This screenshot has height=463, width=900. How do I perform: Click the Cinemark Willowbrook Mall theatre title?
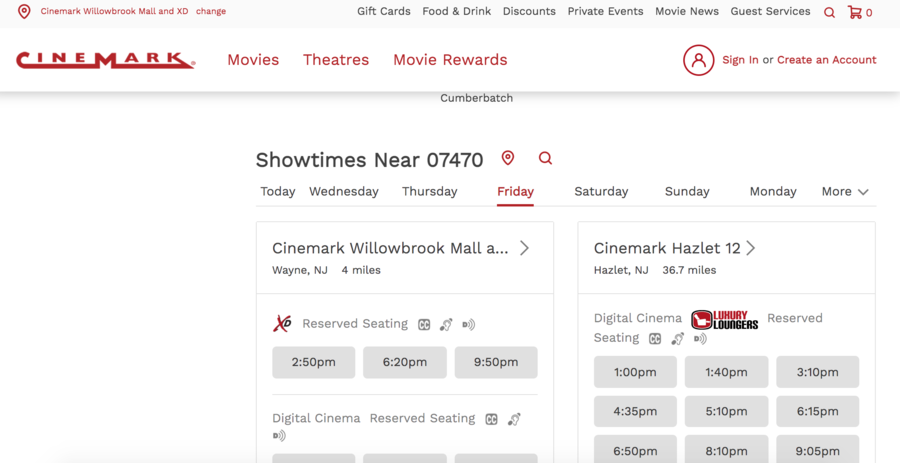click(x=390, y=248)
